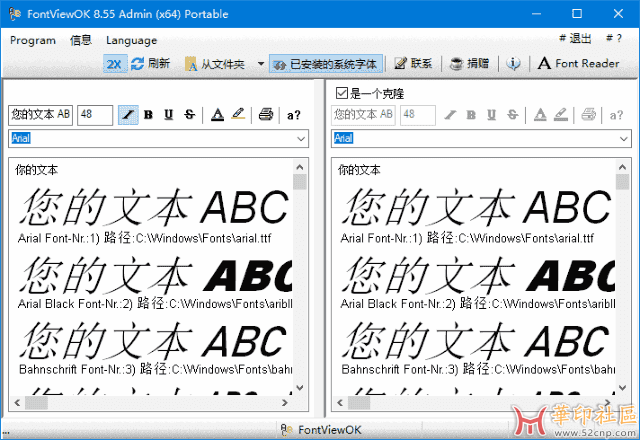Launch the Font Reader tool
The width and height of the screenshot is (640, 440).
pyautogui.click(x=578, y=63)
